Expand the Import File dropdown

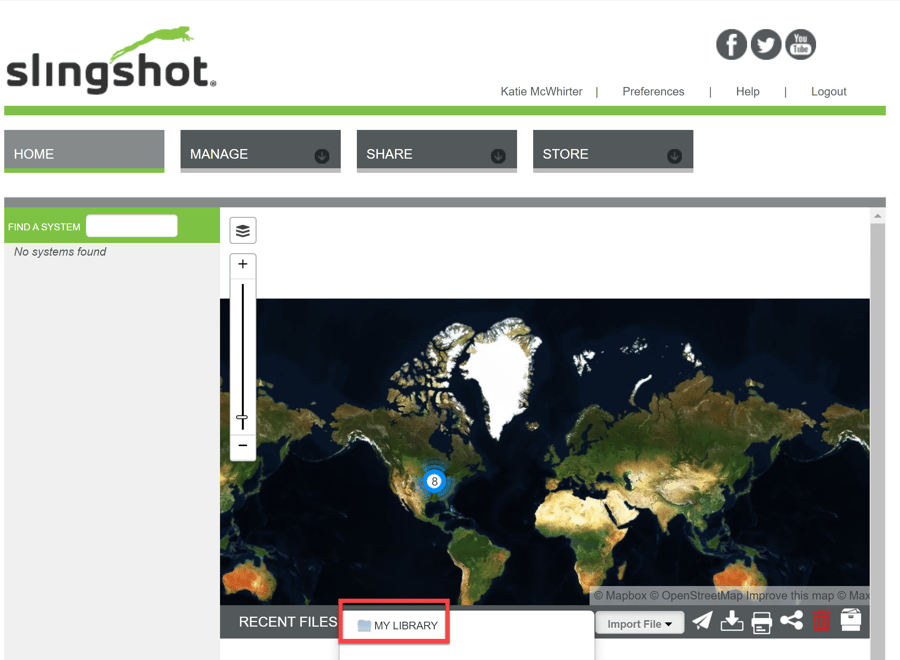[640, 624]
